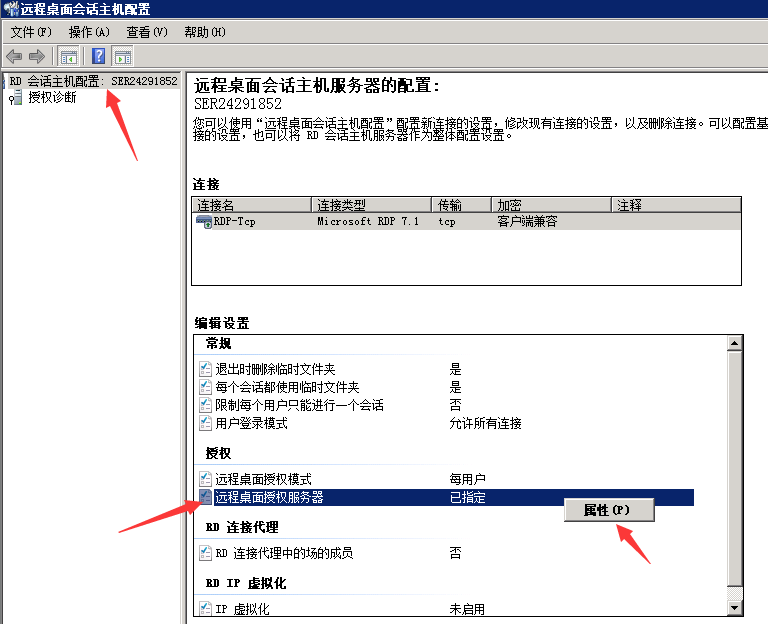Click the 授权诊断 tree node icon
Image resolution: width=768 pixels, height=624 pixels.
click(x=15, y=97)
